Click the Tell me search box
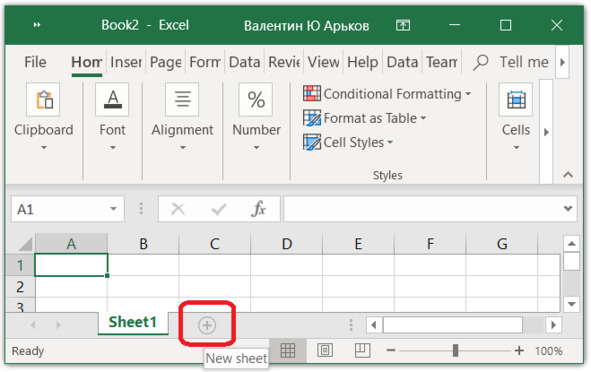This screenshot has width=591, height=372. 524,62
